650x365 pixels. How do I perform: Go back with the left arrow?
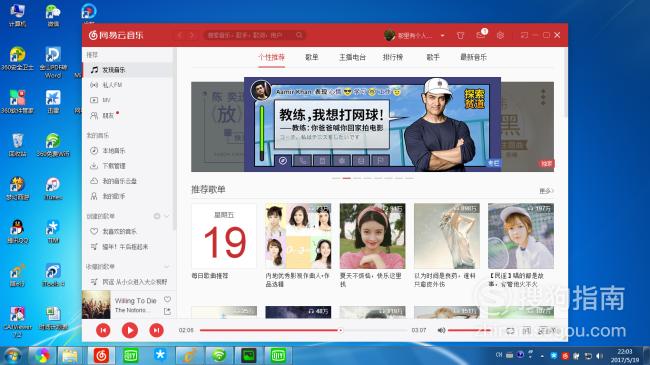coord(179,35)
